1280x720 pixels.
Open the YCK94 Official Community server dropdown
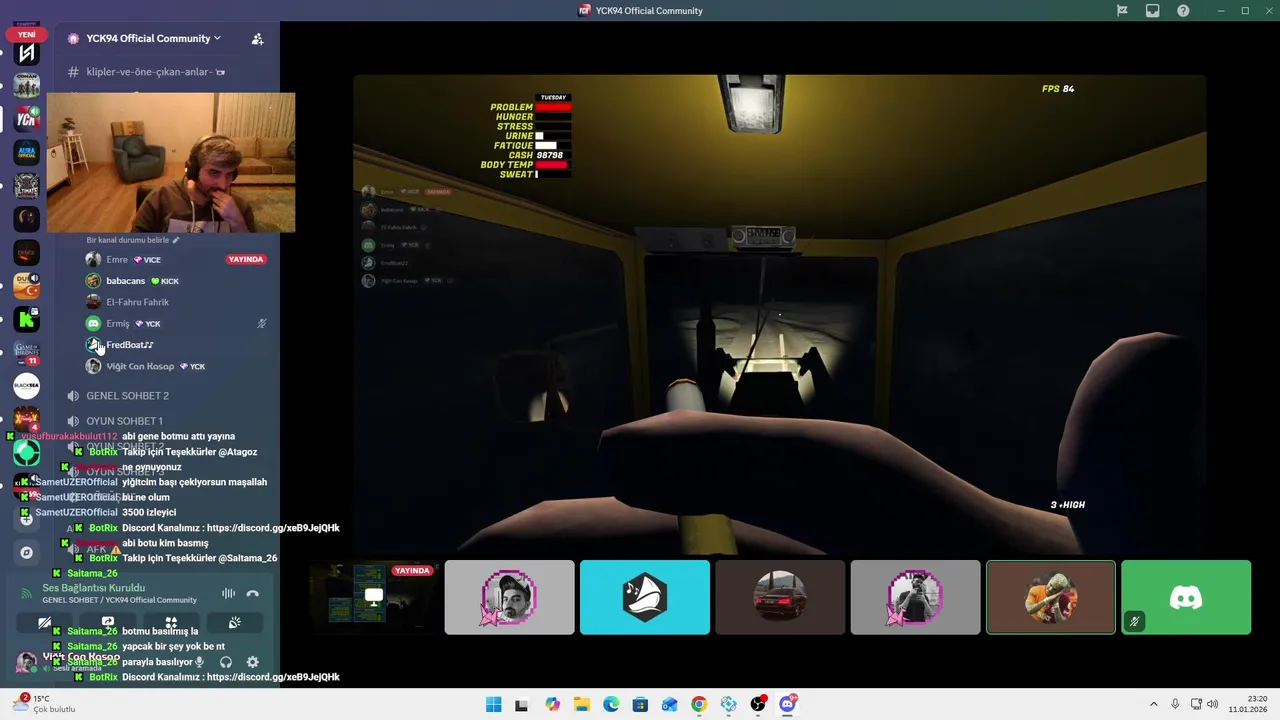(x=153, y=38)
